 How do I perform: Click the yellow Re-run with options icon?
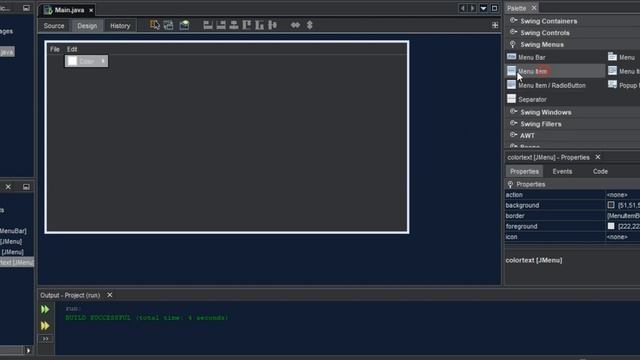pos(45,326)
